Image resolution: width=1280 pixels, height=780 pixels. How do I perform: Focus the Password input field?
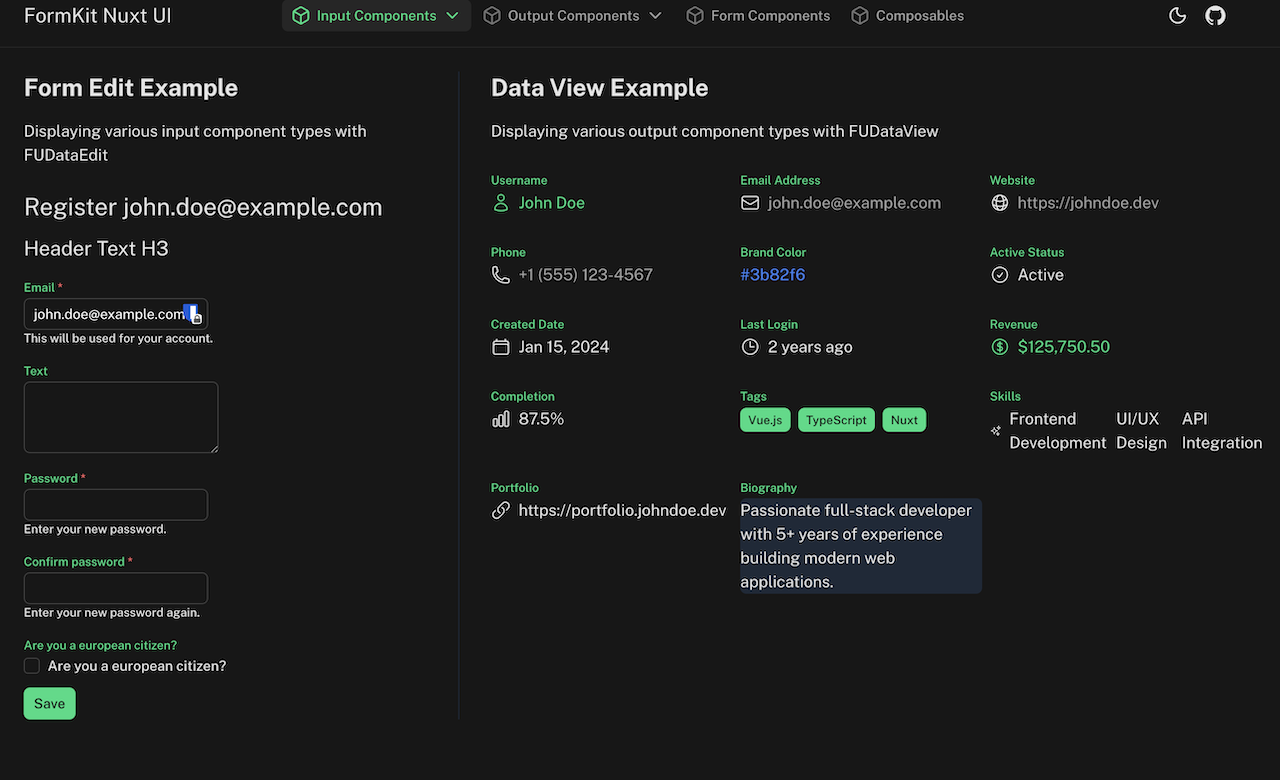click(x=116, y=505)
